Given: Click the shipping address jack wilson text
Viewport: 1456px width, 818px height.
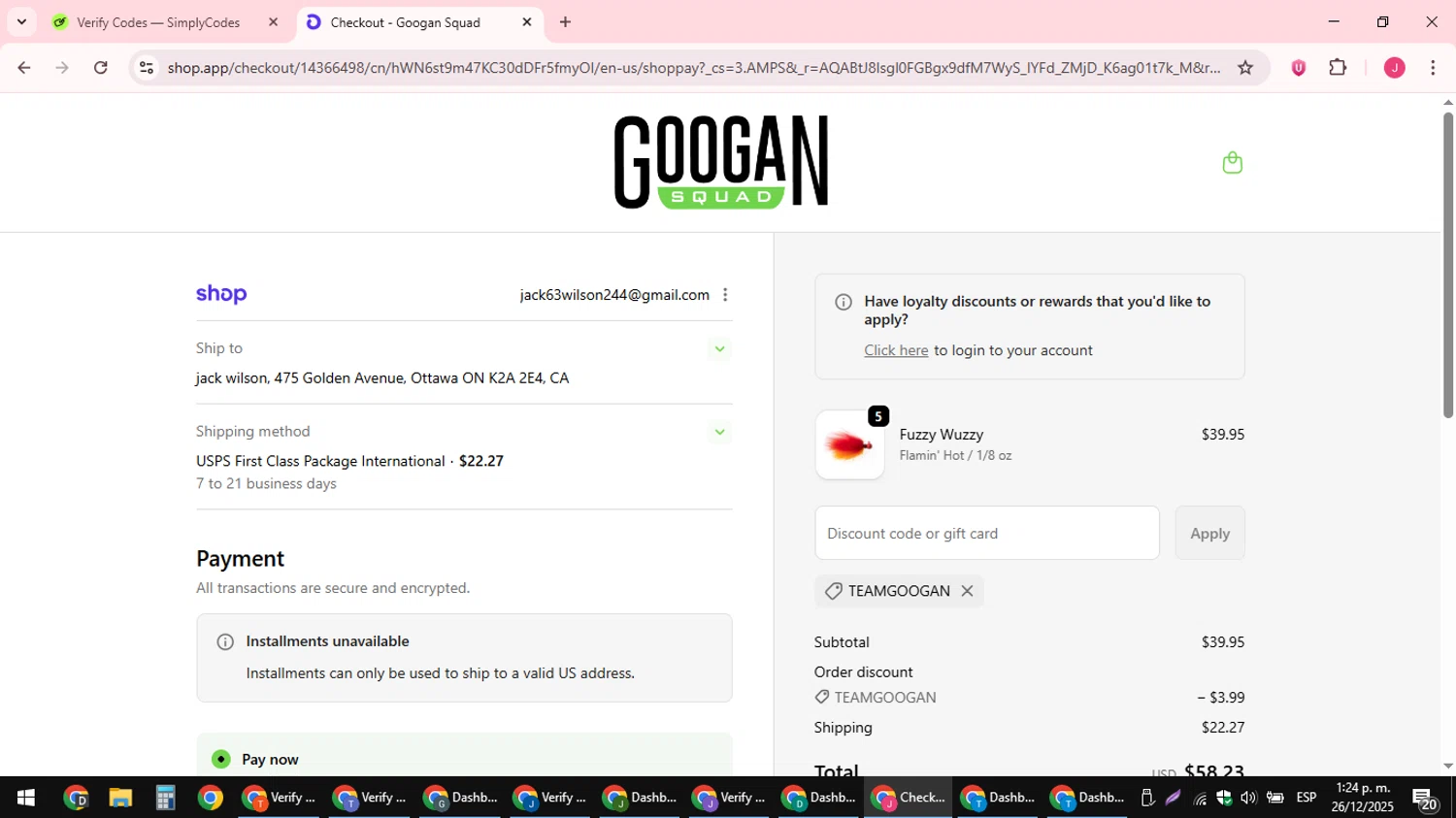Looking at the screenshot, I should tap(382, 378).
